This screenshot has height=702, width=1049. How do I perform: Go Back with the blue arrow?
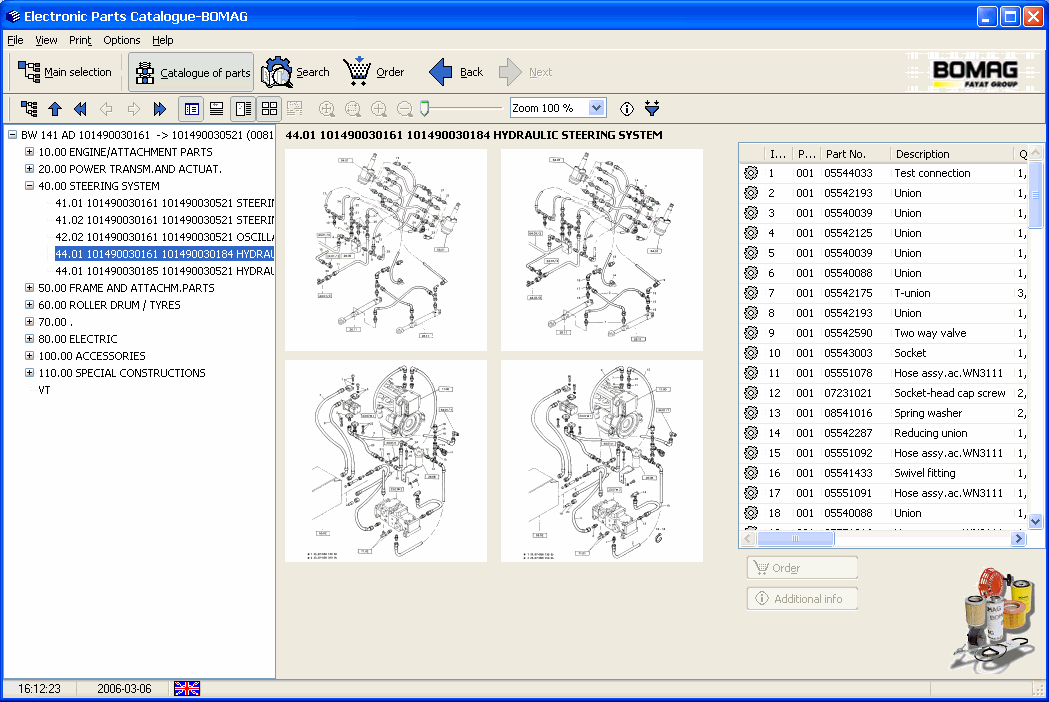pos(455,72)
